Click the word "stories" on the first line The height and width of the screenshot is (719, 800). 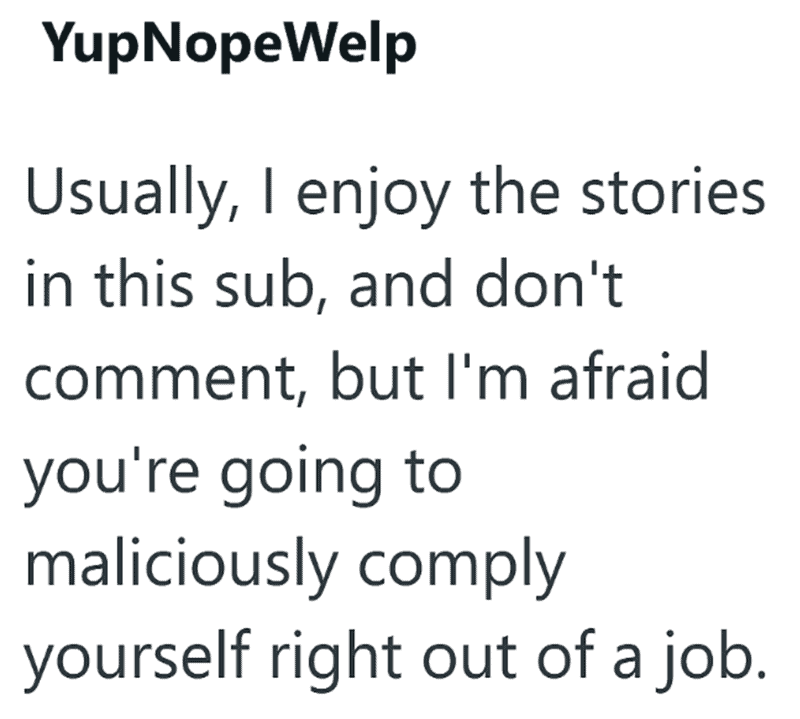673,190
